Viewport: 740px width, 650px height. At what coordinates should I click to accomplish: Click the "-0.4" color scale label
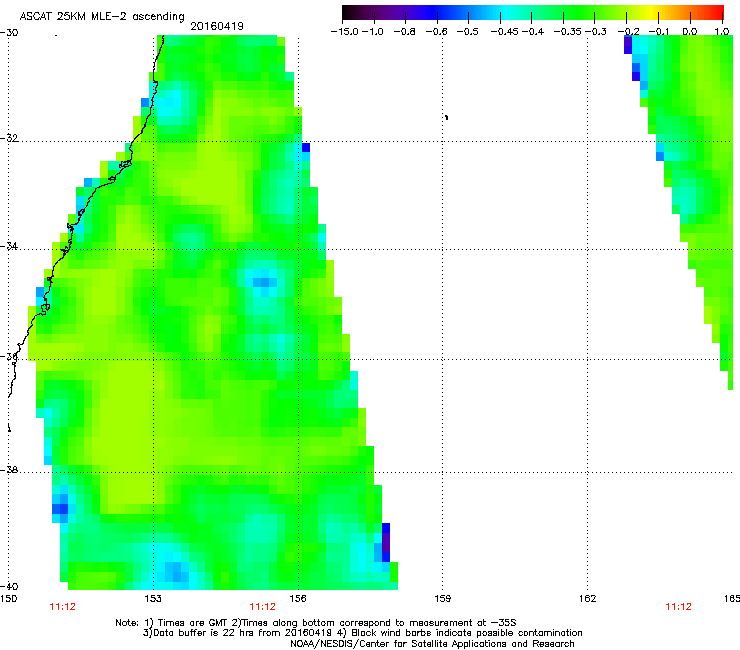533,32
